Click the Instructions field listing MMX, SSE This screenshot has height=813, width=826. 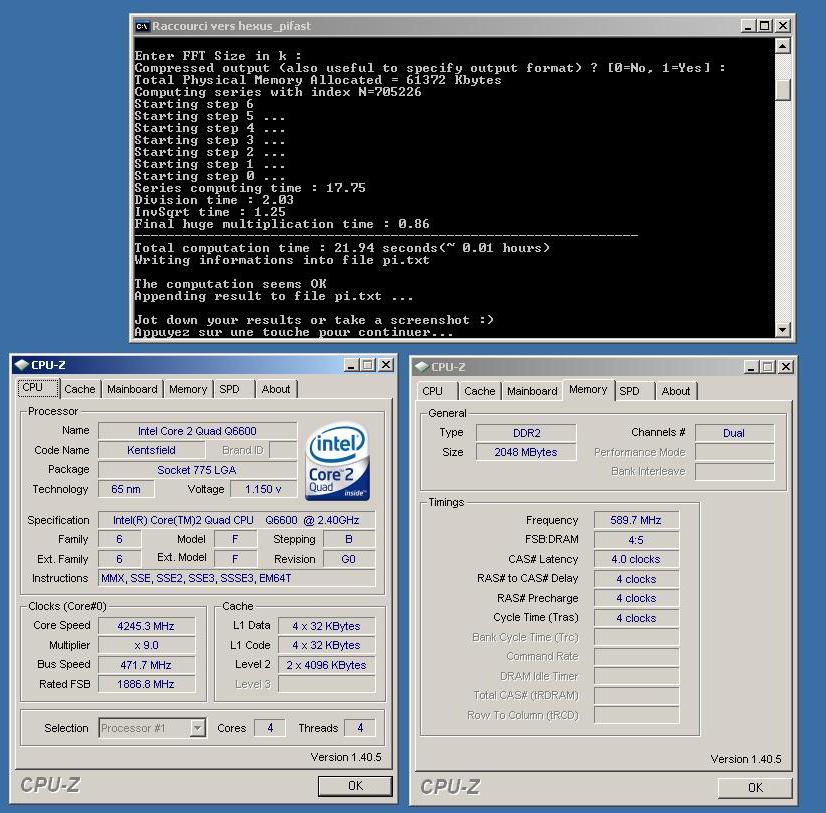click(237, 579)
